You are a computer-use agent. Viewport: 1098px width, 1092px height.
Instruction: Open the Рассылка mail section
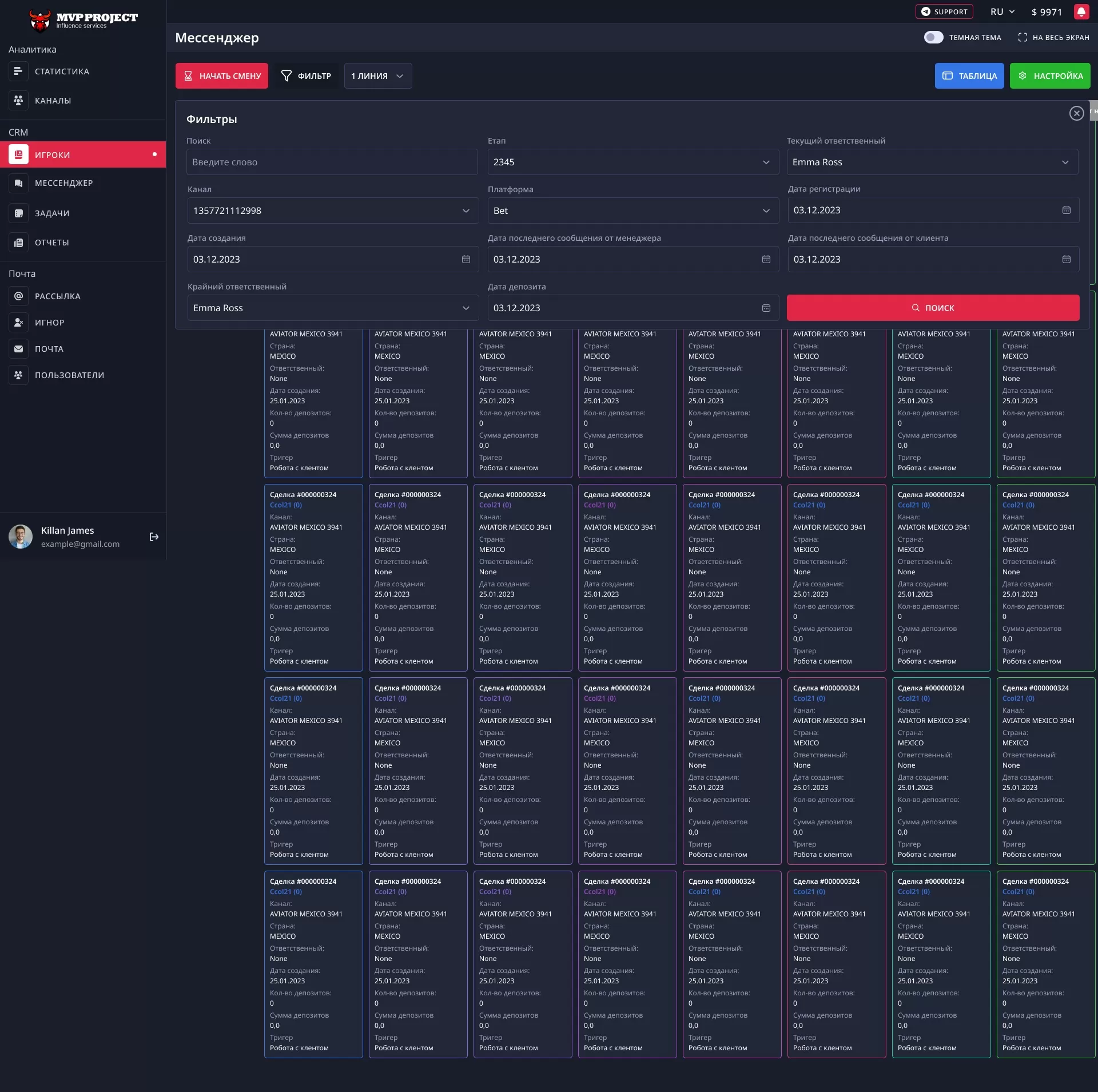[57, 296]
